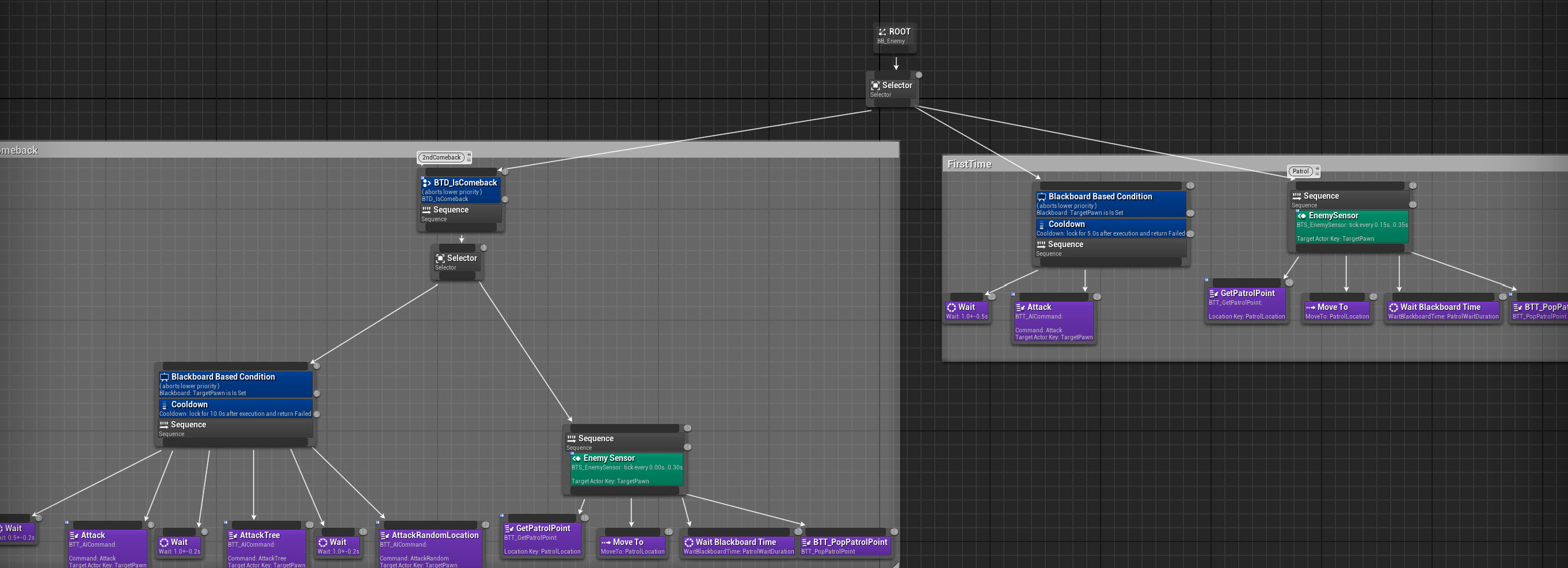Select the Selector icon directly beneath ROOT
The image size is (1568, 568).
pos(876,86)
